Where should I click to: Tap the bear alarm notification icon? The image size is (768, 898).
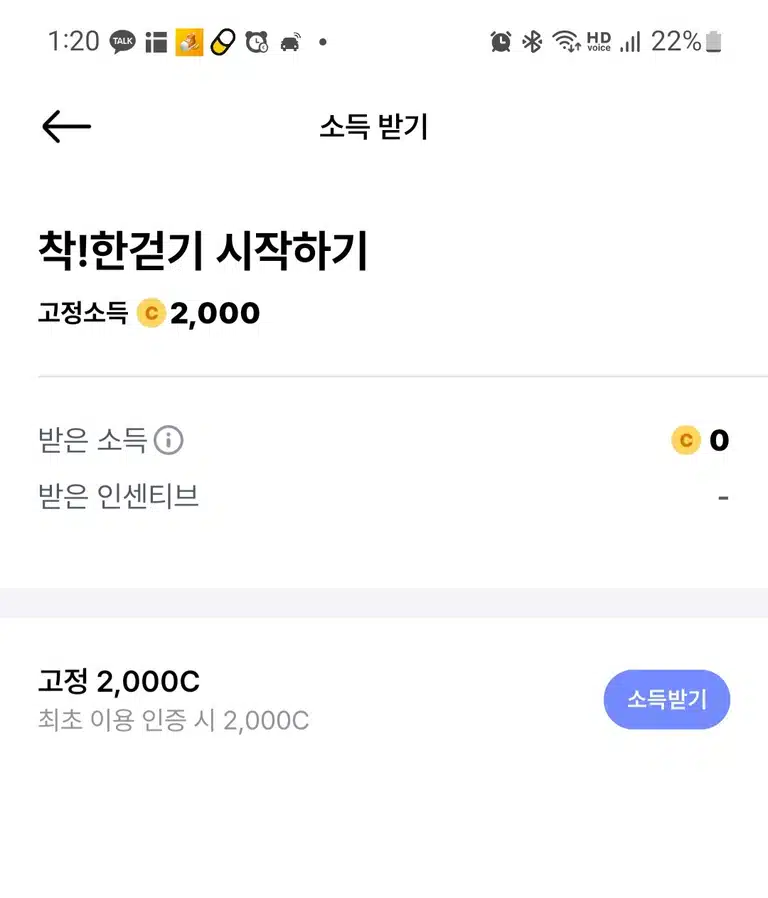(257, 42)
